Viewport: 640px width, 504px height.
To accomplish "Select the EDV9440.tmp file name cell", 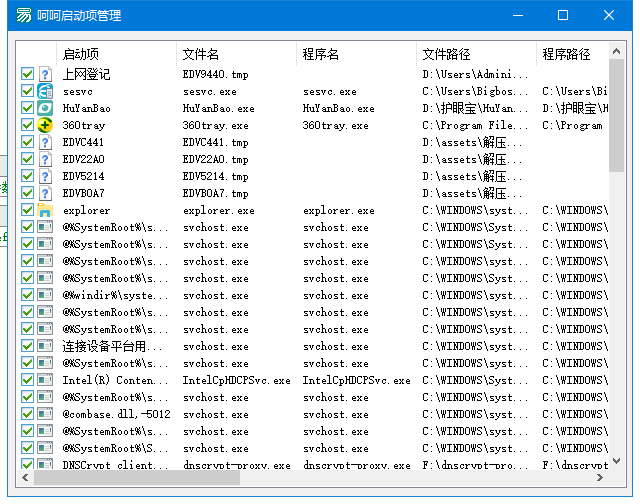I will pyautogui.click(x=215, y=74).
